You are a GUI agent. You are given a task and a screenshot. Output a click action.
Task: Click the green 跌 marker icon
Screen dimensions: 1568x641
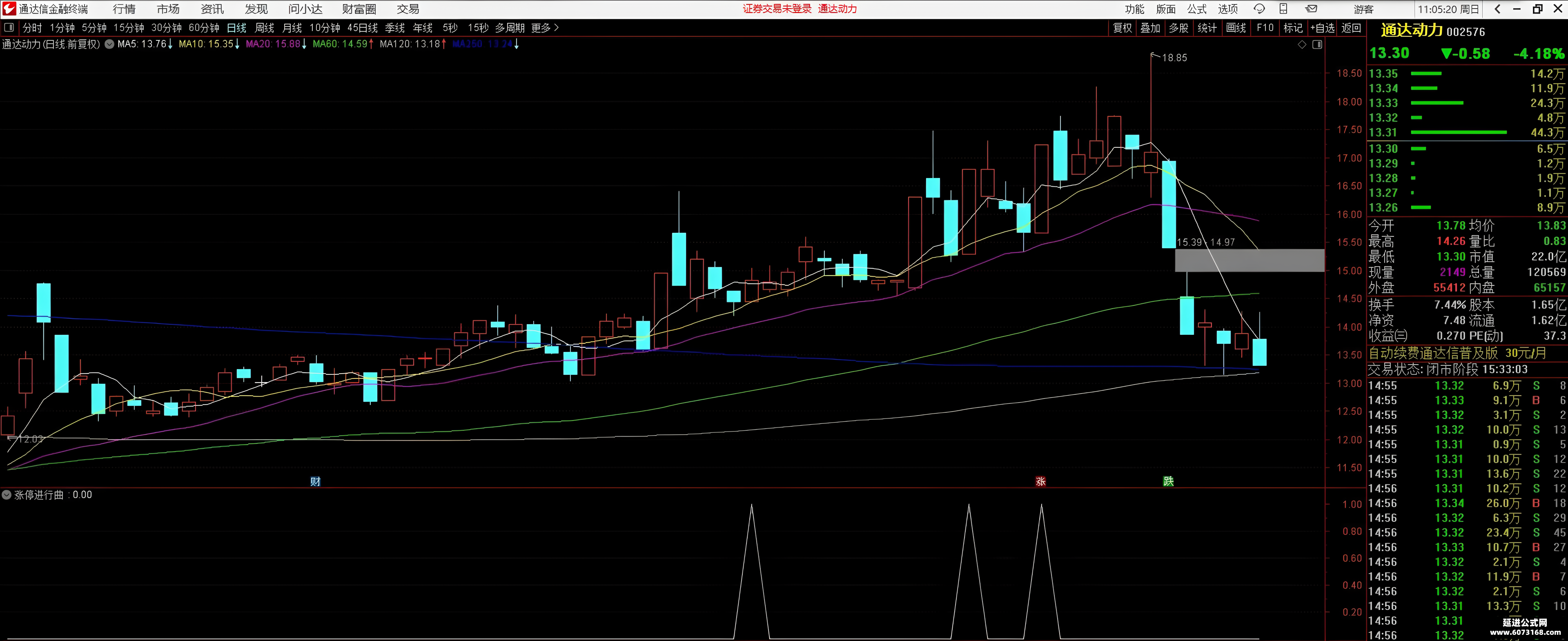1168,481
